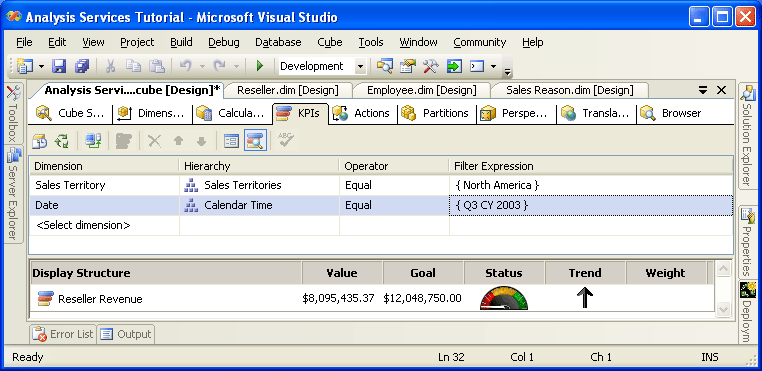
Task: Select the Sales Territories hierarchy cell
Action: [x=260, y=185]
